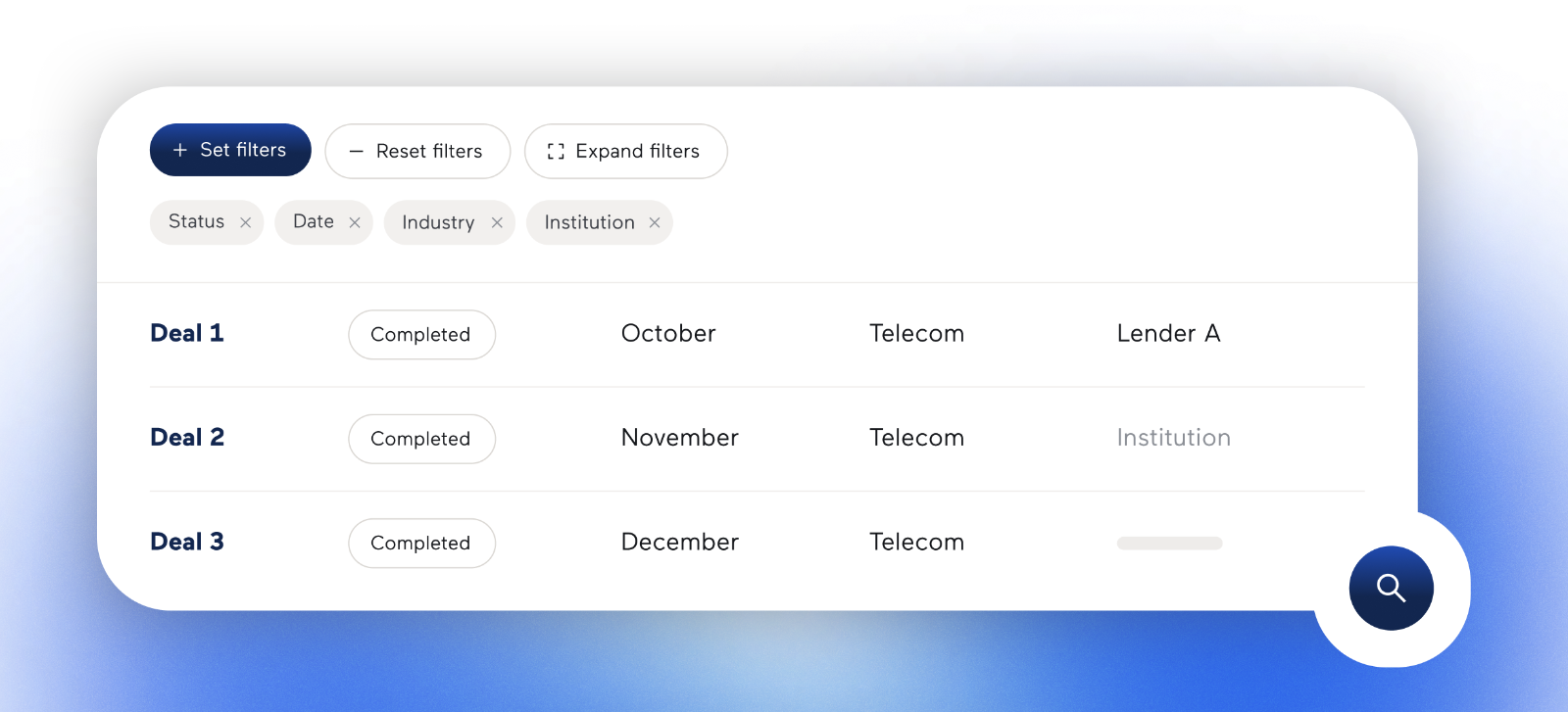Select the Deal 1 row title

[187, 333]
